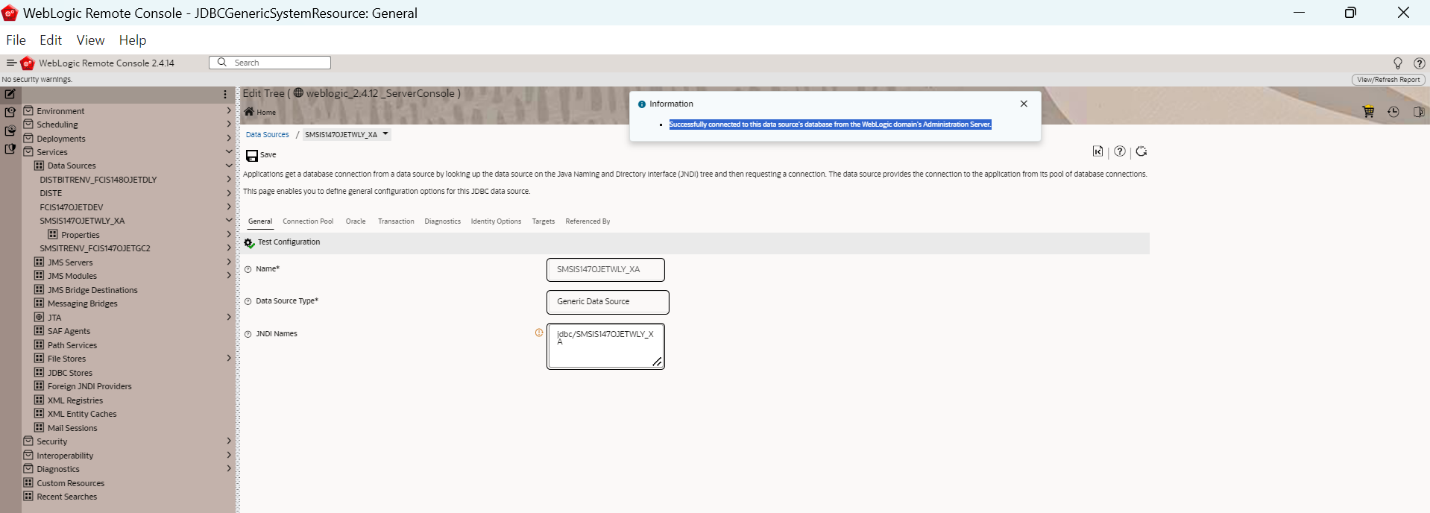Click the help icon next to JNDI Names

pyautogui.click(x=249, y=334)
